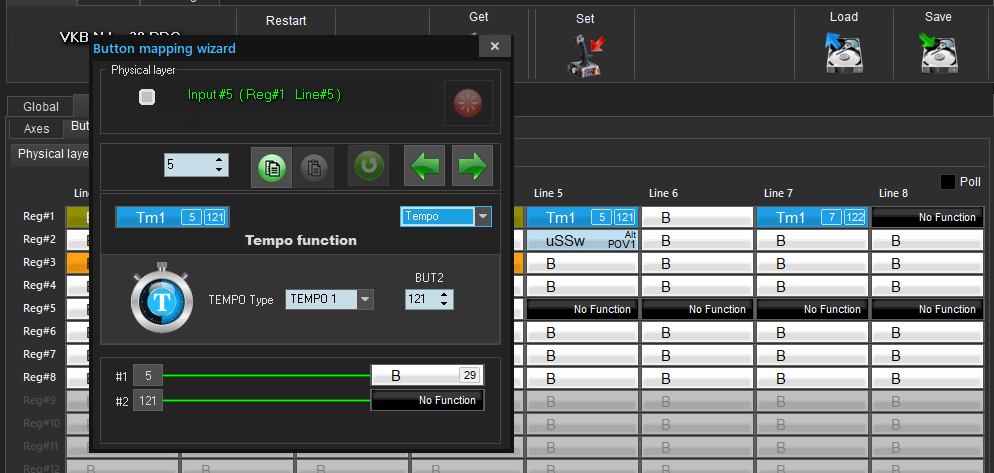Click the Line 5 column header
The height and width of the screenshot is (473, 994).
click(548, 193)
